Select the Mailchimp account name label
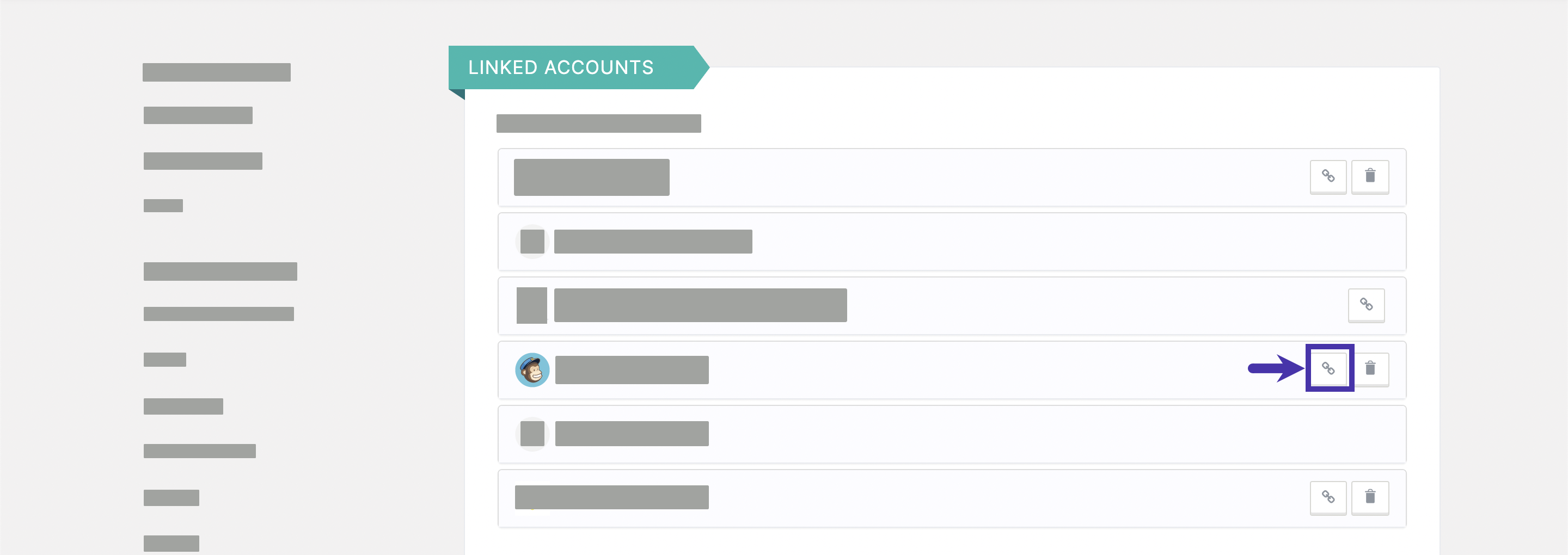The image size is (1568, 555). click(x=632, y=370)
